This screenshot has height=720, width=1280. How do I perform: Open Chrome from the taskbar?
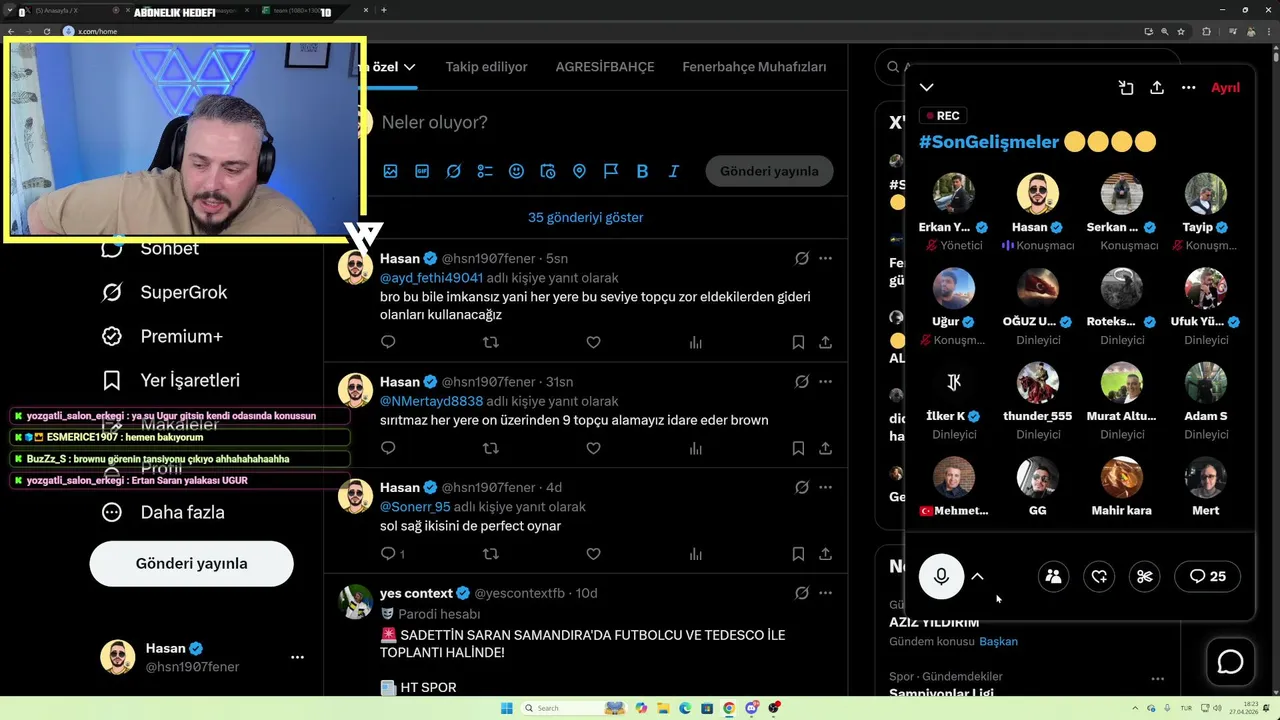pos(730,708)
